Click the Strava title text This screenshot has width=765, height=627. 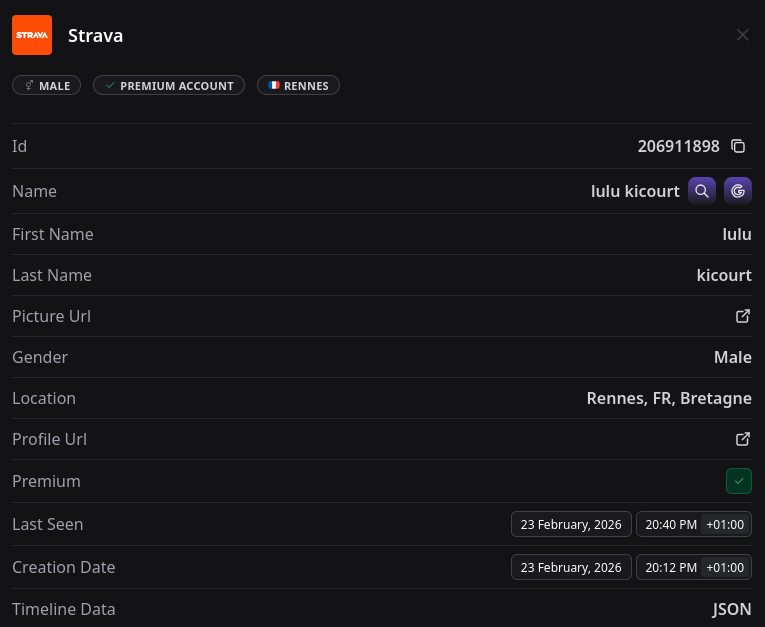(x=95, y=36)
